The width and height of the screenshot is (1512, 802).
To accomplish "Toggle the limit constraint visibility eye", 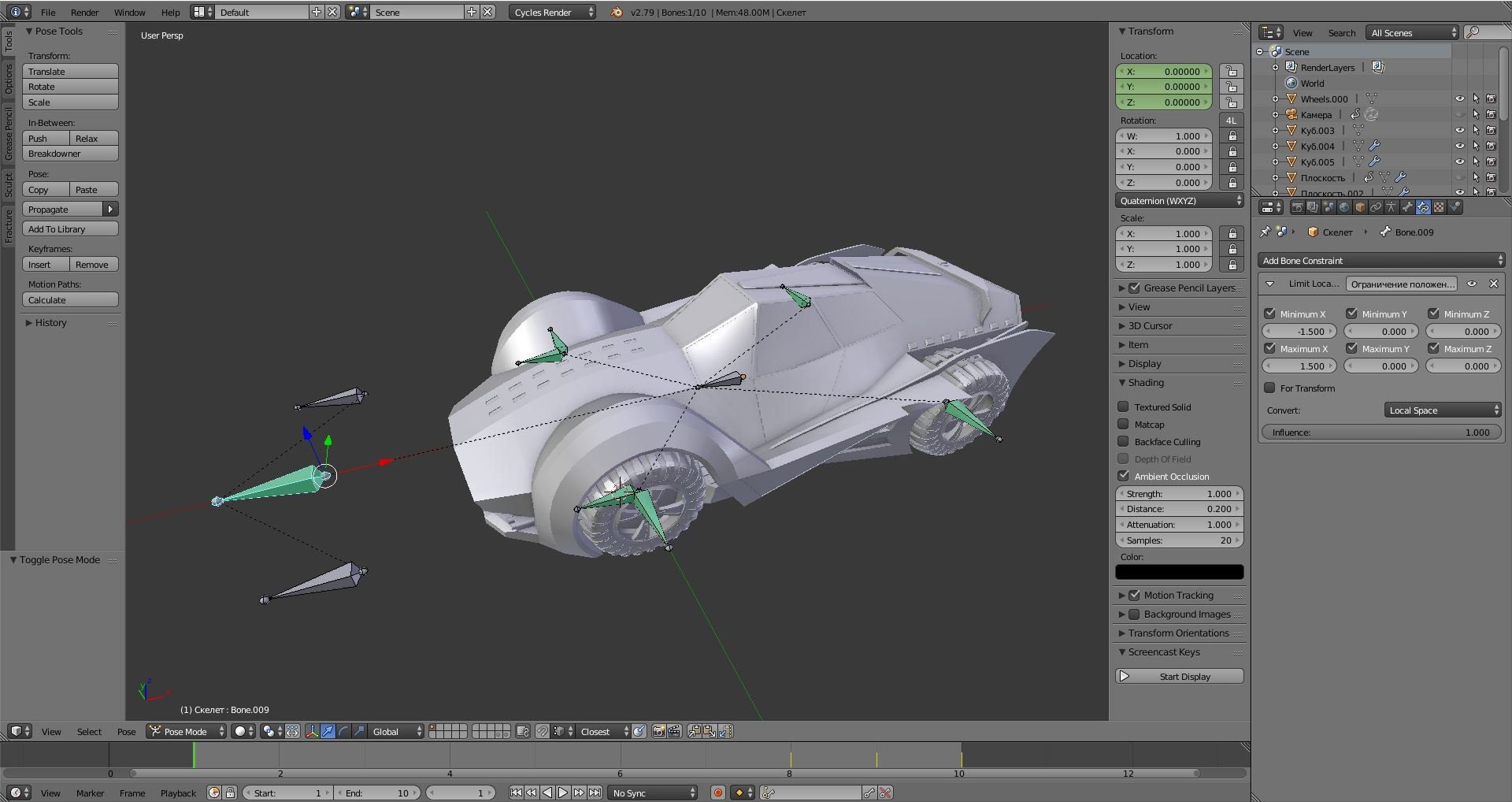I will point(1472,284).
